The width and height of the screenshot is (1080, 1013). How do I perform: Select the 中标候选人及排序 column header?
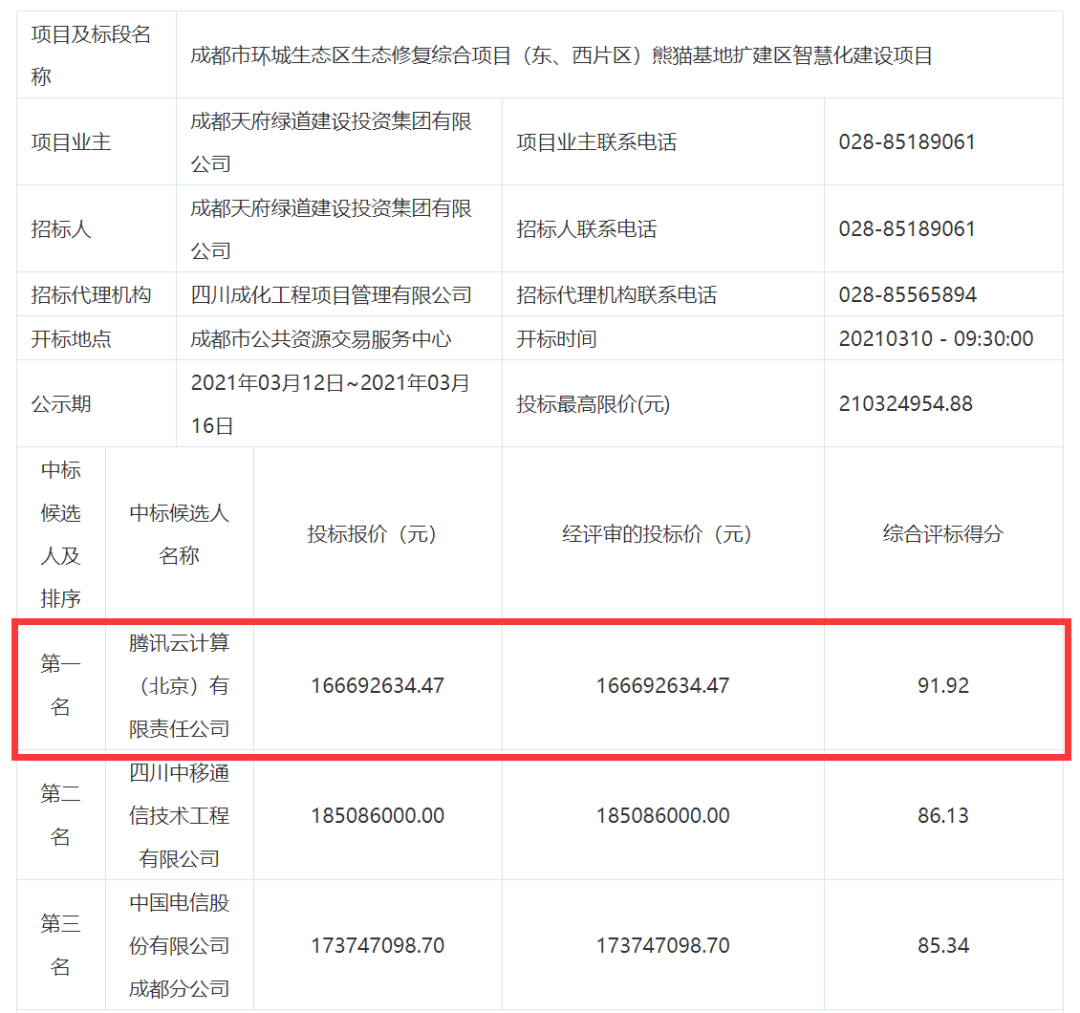tap(61, 534)
